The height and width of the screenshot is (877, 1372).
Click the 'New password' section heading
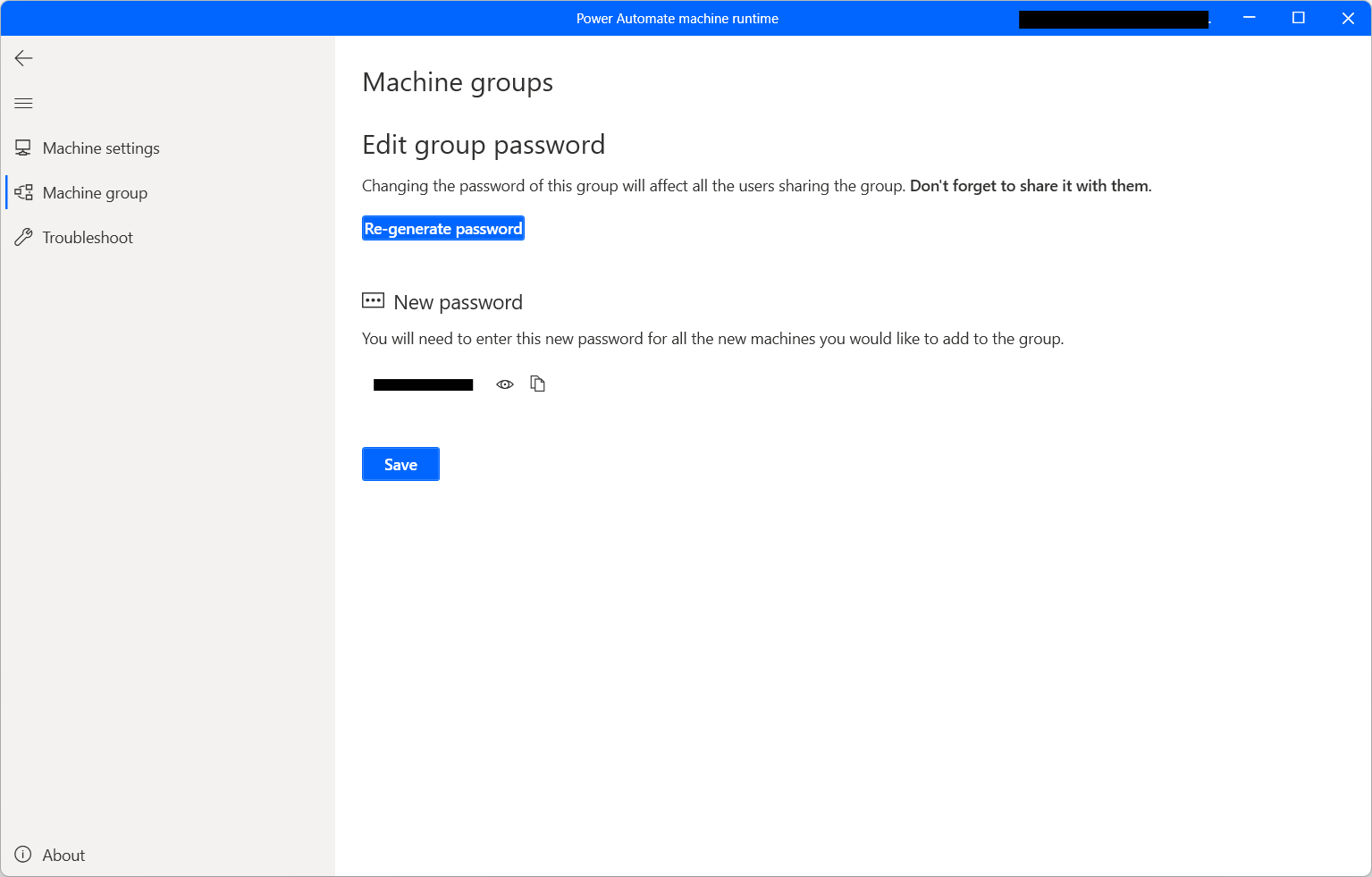[458, 302]
